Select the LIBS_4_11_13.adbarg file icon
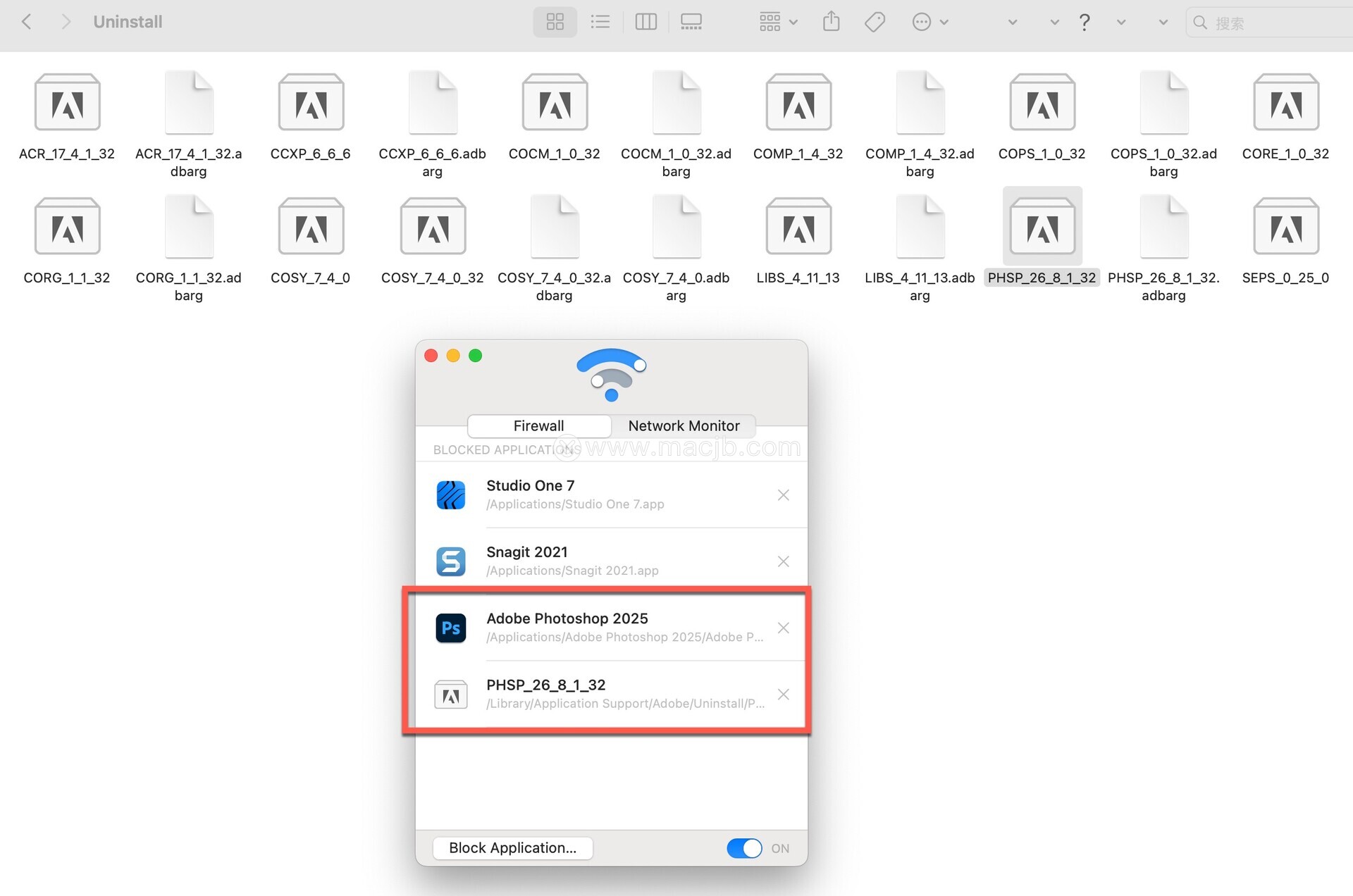Viewport: 1353px width, 896px height. (920, 227)
